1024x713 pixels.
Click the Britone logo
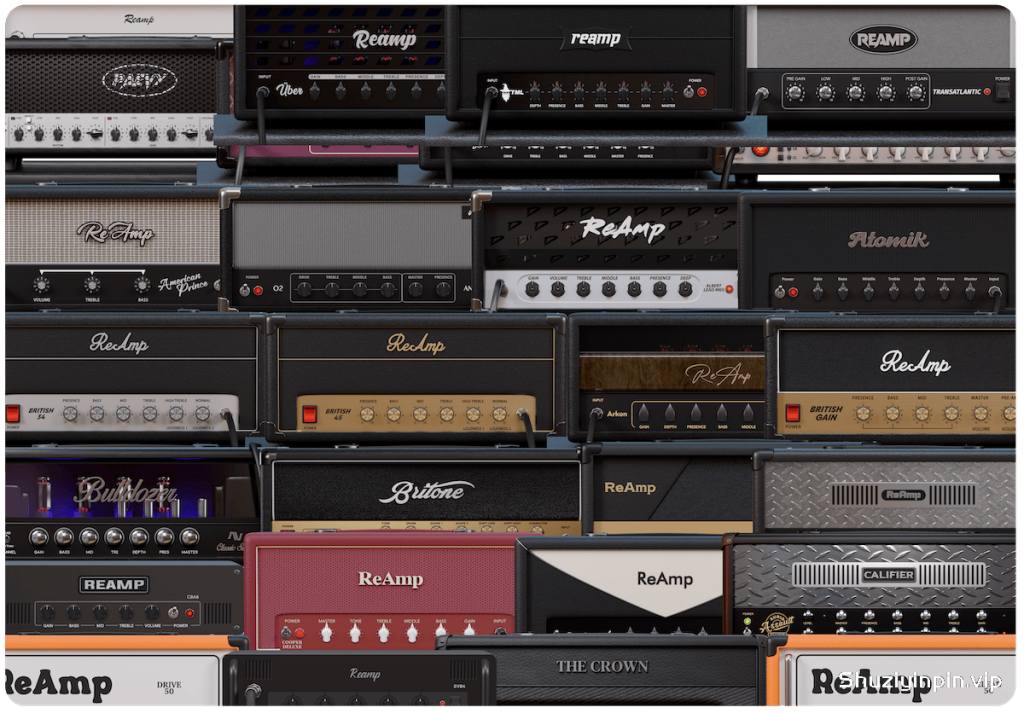tap(426, 492)
